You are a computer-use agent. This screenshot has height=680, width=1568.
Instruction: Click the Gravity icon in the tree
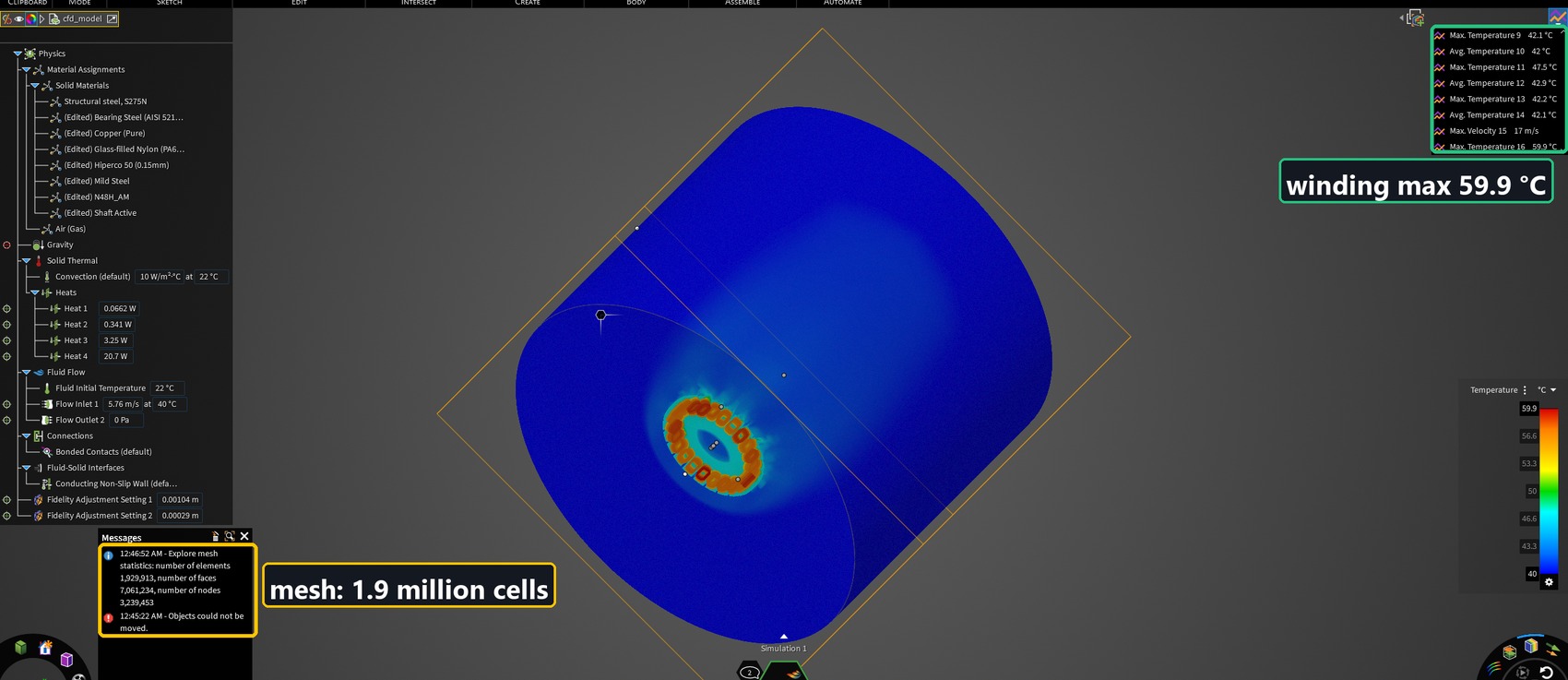point(38,245)
